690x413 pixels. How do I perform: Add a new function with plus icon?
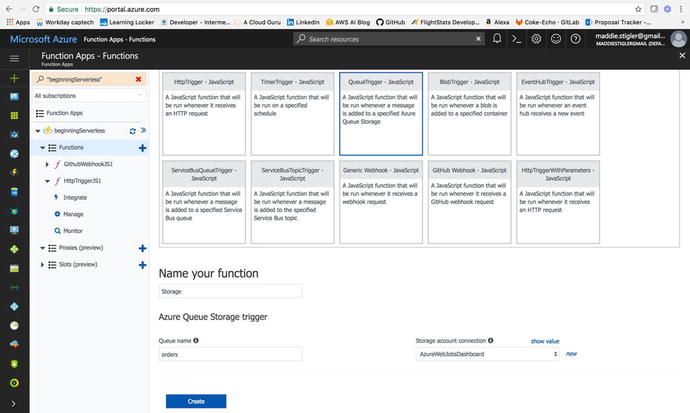click(142, 147)
